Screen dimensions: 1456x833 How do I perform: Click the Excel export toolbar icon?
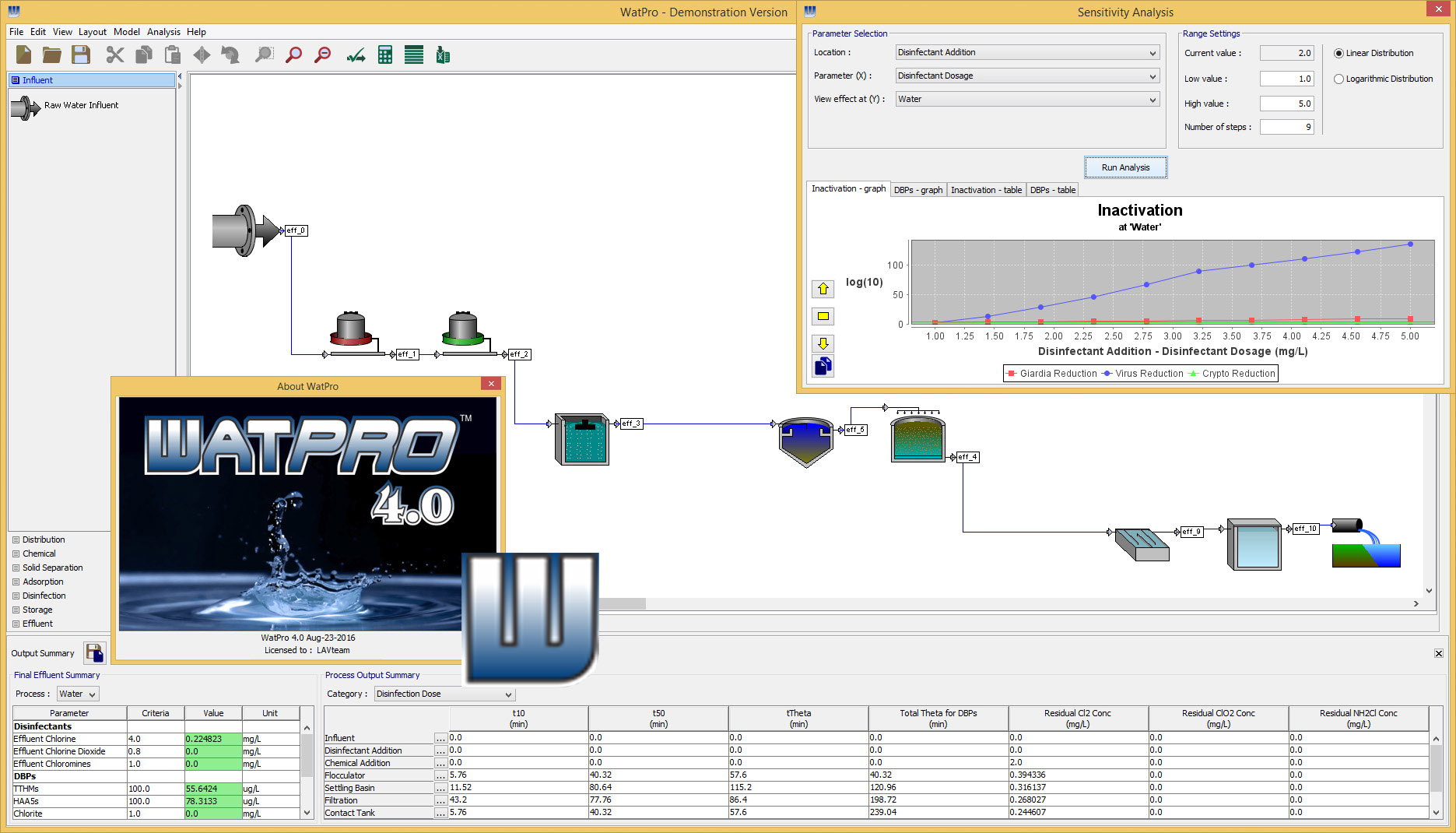[443, 54]
